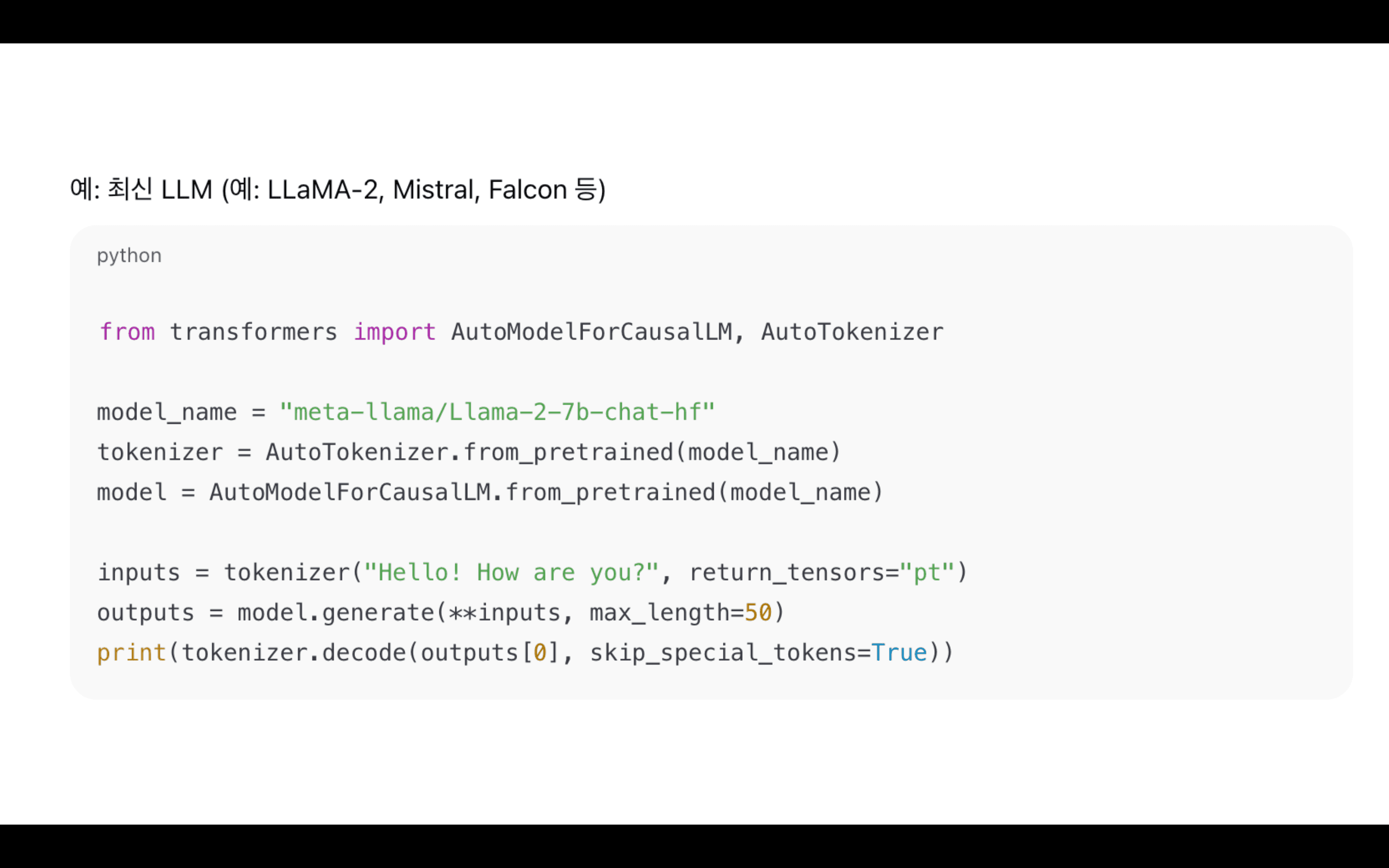Click the "model_name" variable being assigned
This screenshot has width=1389, height=868.
coord(166,412)
